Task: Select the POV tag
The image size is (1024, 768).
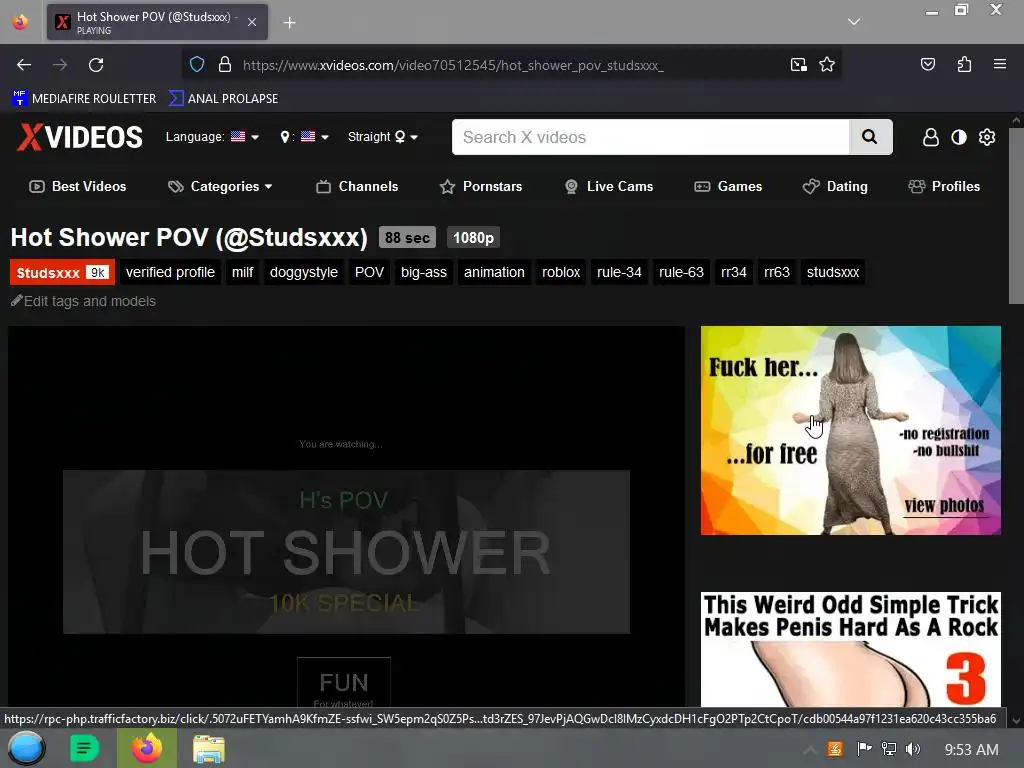Action: coord(370,272)
